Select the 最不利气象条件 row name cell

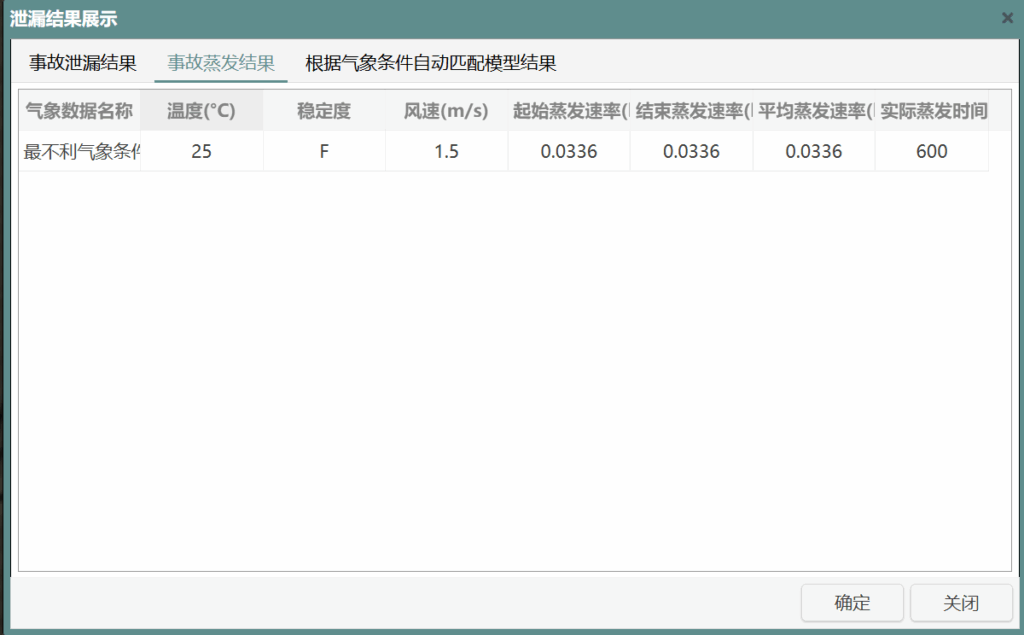click(x=80, y=152)
